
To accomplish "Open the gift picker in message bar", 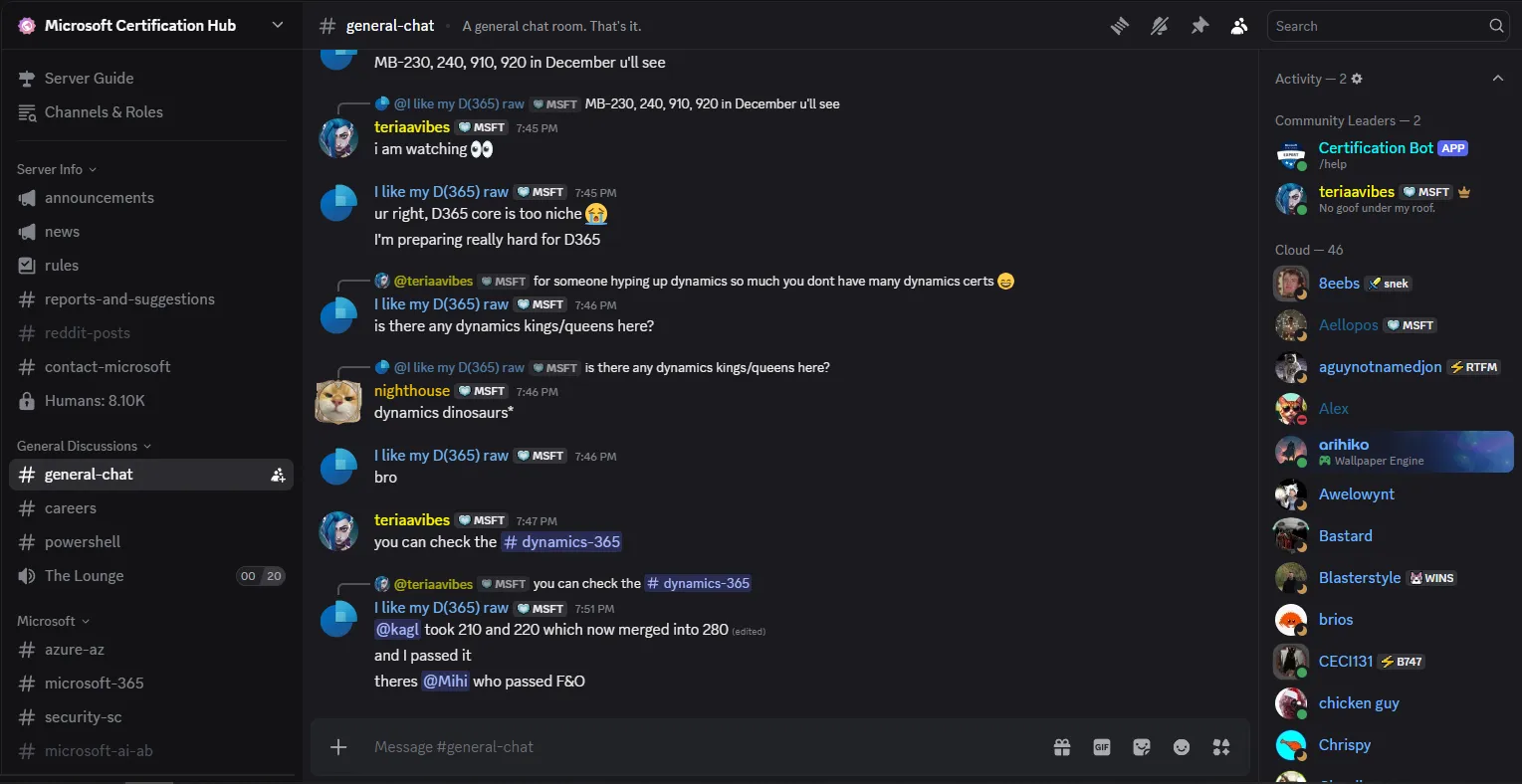I will pos(1061,746).
